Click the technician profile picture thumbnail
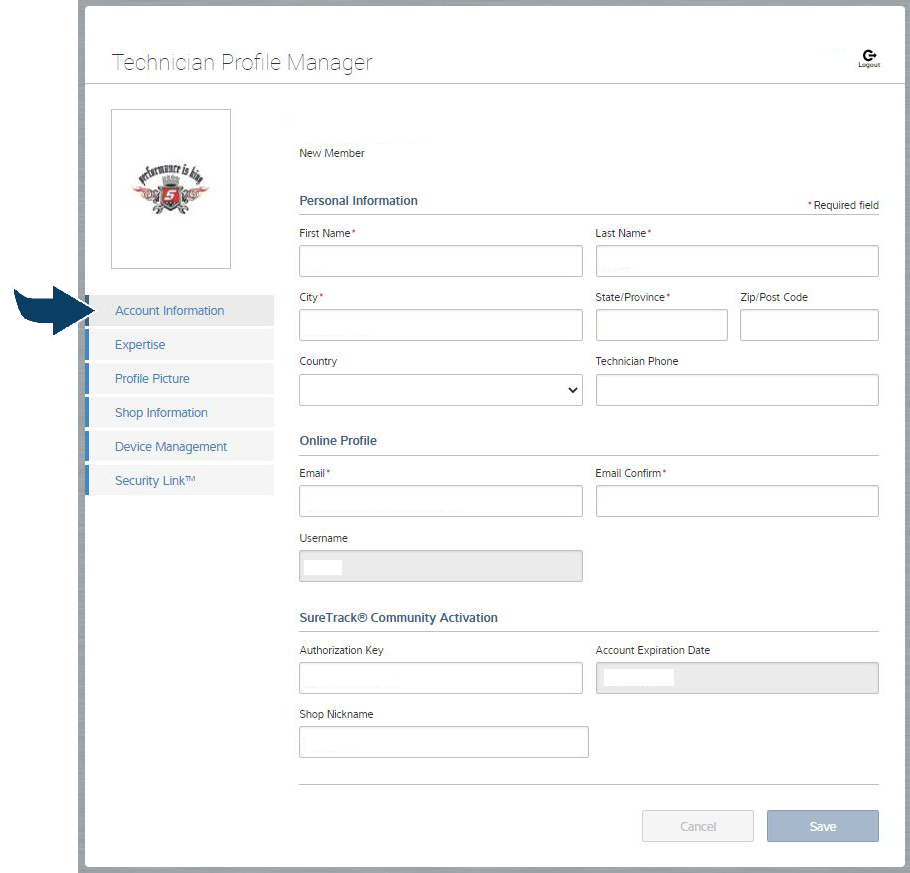The image size is (910, 873). click(170, 188)
